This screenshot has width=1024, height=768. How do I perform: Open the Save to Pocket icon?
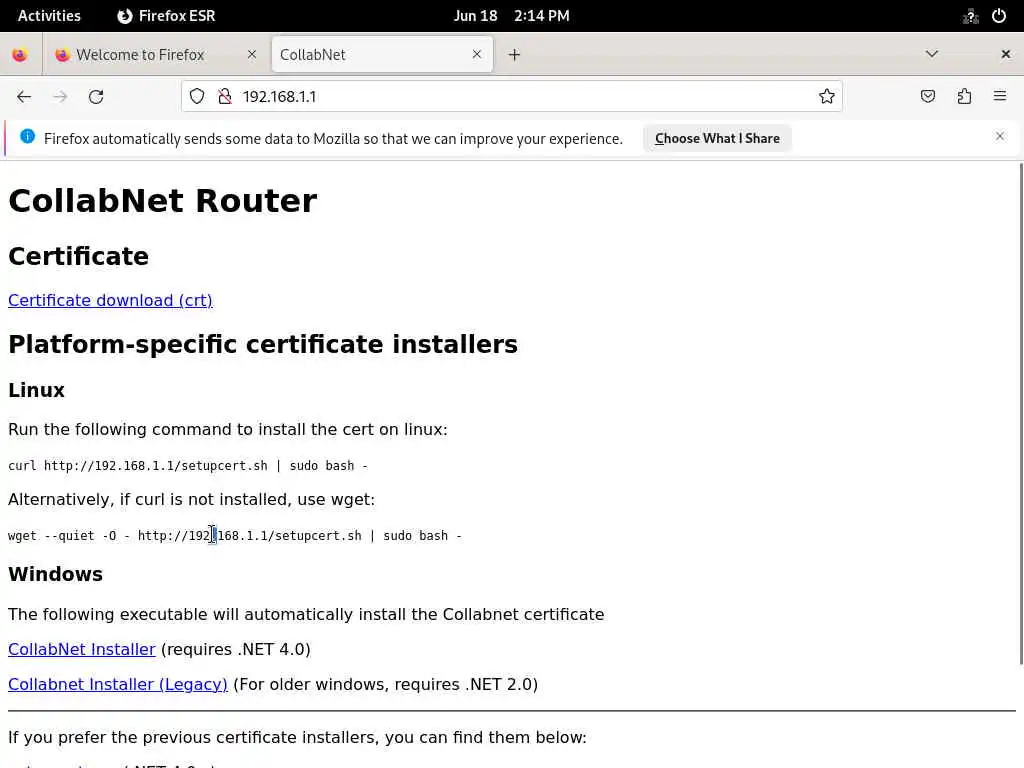[x=928, y=97]
